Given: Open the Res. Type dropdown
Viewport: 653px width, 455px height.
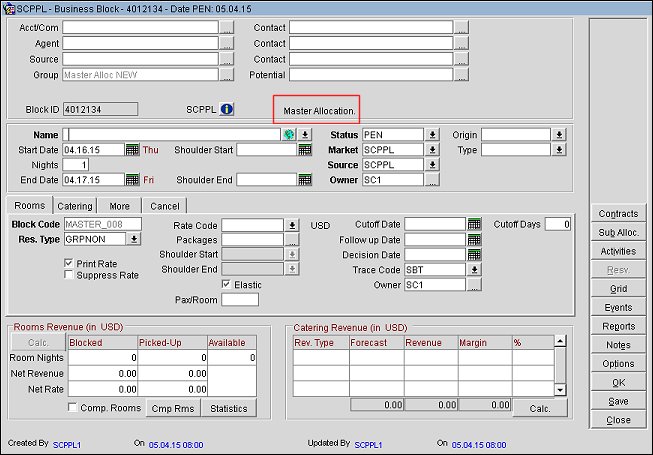Looking at the screenshot, I should 134,240.
